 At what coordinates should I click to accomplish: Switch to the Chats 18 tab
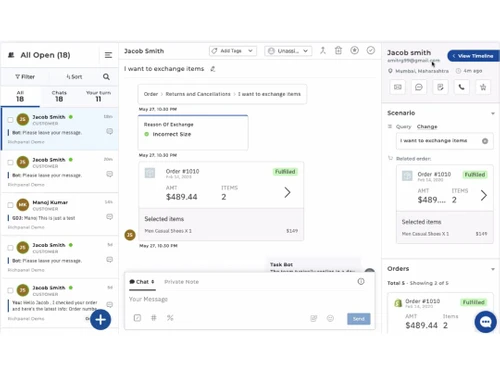click(x=59, y=96)
